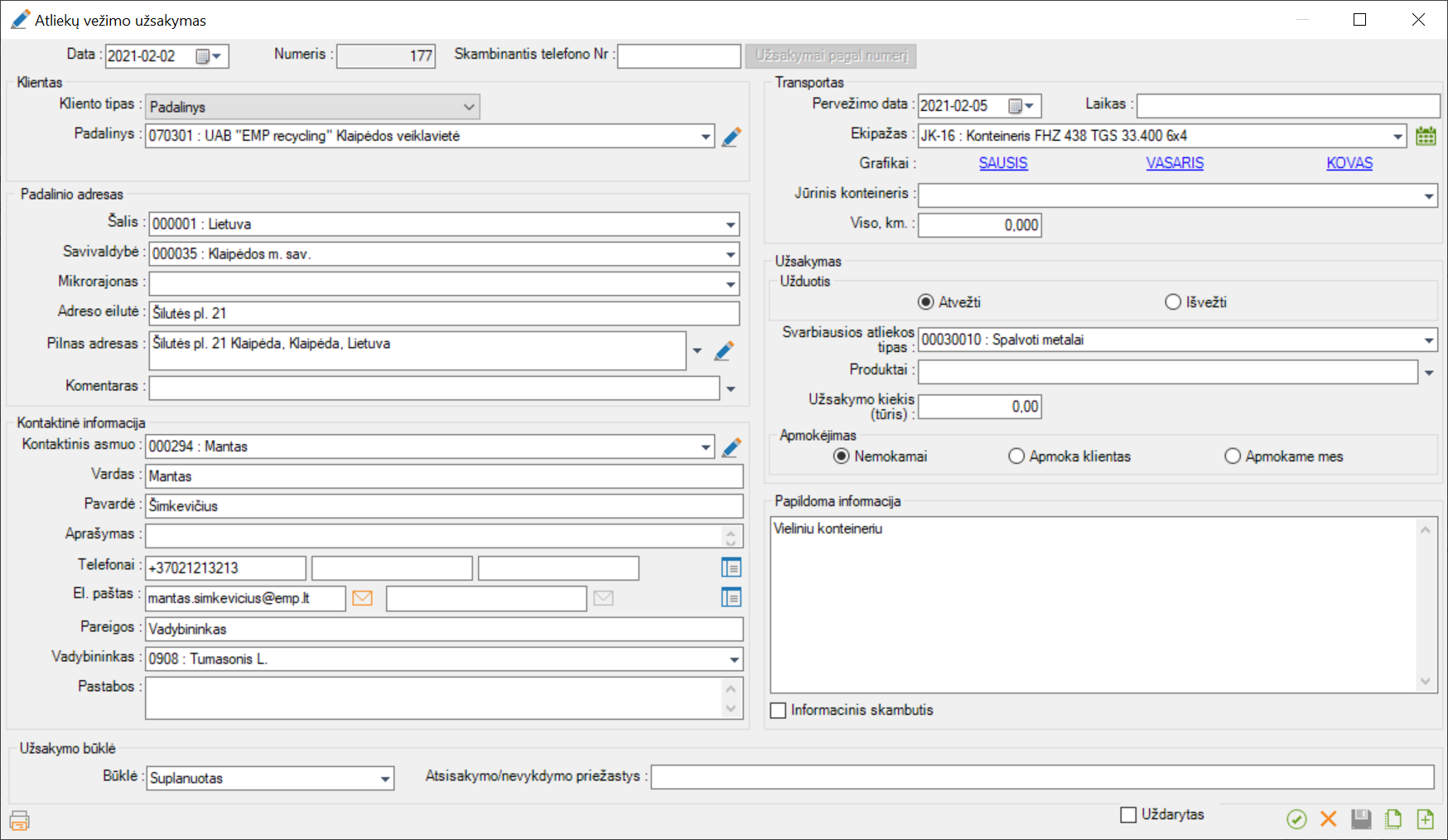Screen dimensions: 1448x840
Task: Click the Skambinantis telefono Nr input field
Action: point(678,56)
